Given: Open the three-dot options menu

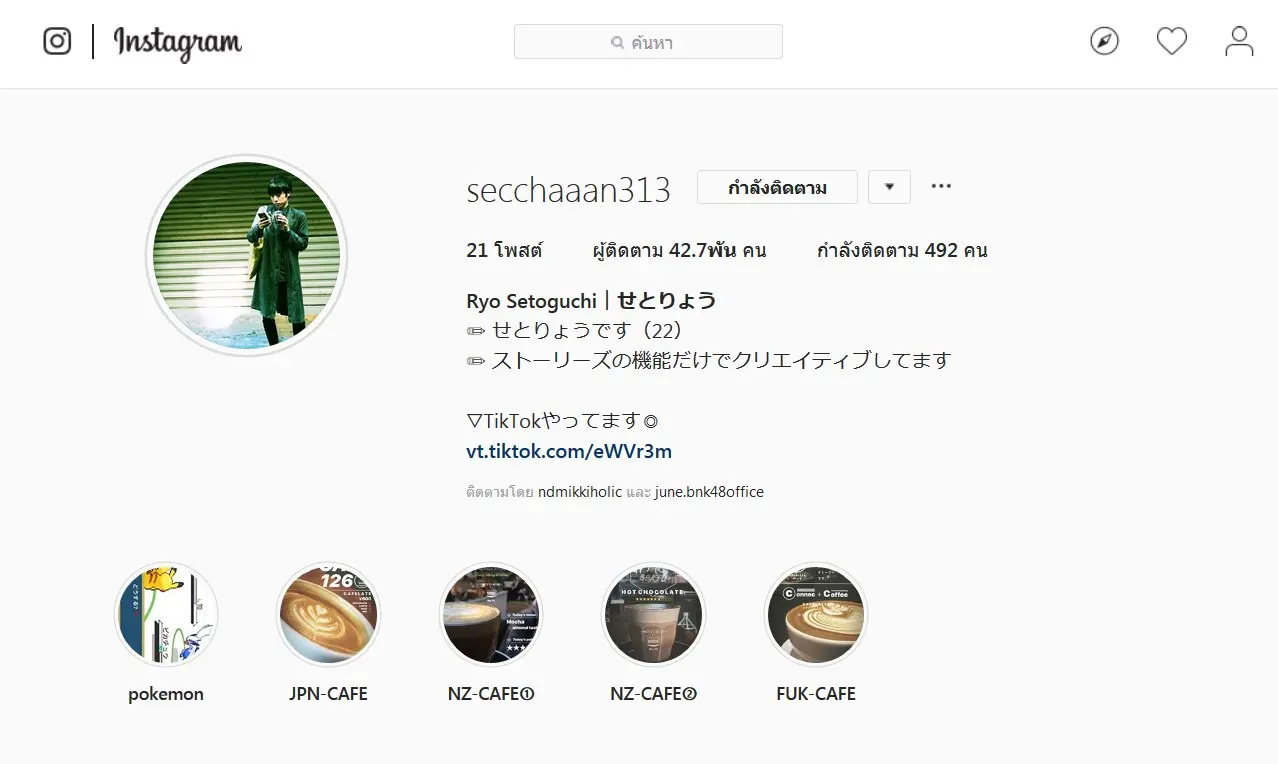Looking at the screenshot, I should point(941,186).
